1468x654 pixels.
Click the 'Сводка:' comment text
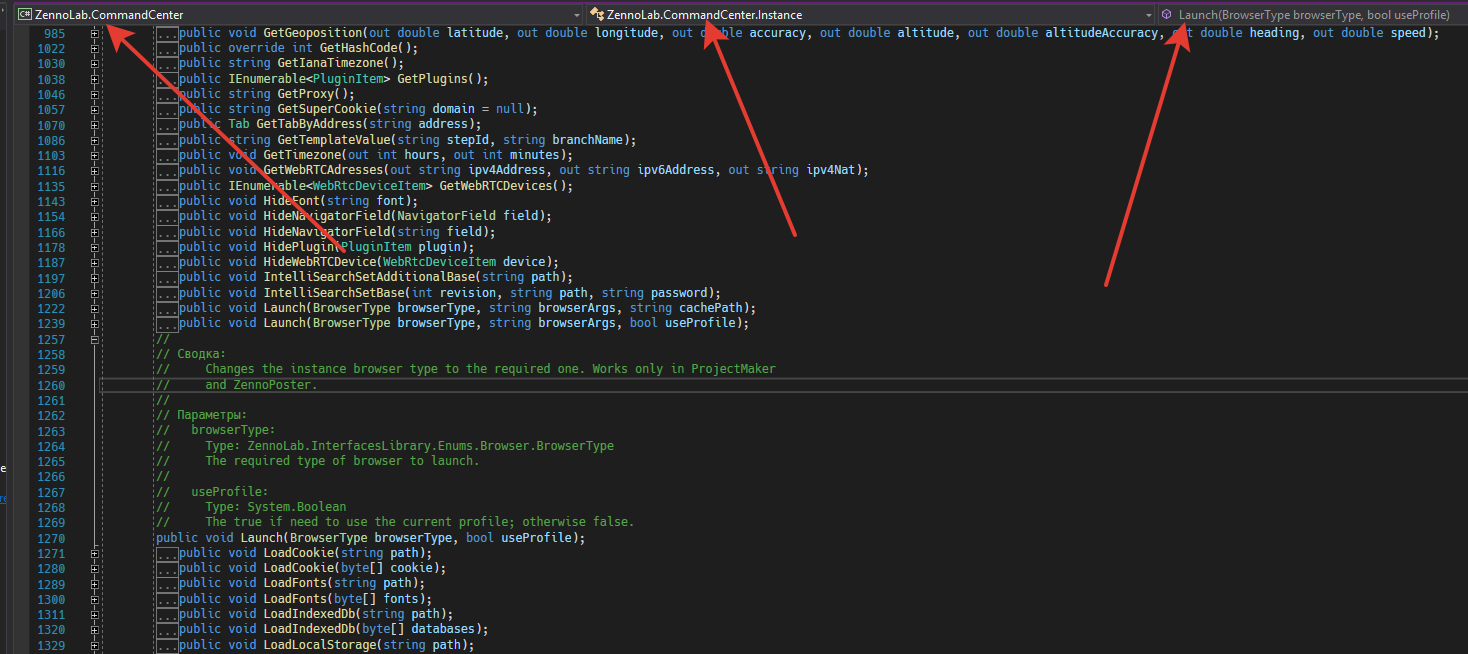click(201, 354)
